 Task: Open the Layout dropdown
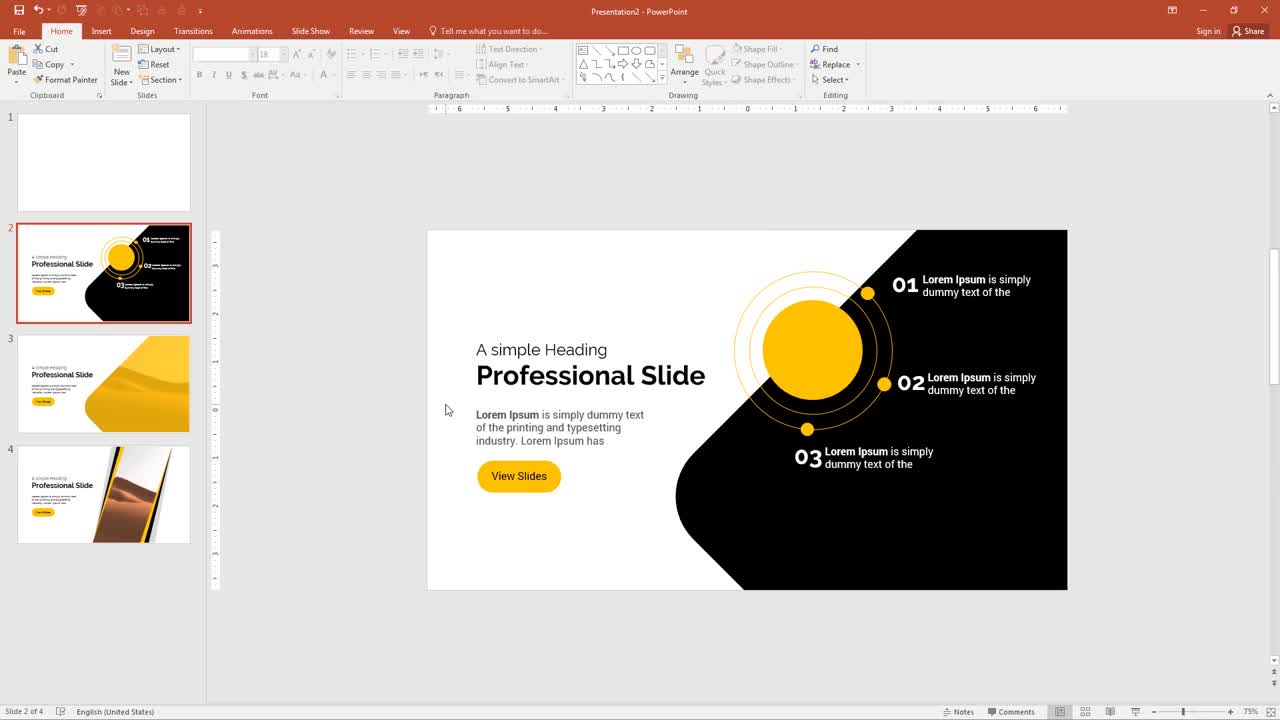[x=160, y=48]
